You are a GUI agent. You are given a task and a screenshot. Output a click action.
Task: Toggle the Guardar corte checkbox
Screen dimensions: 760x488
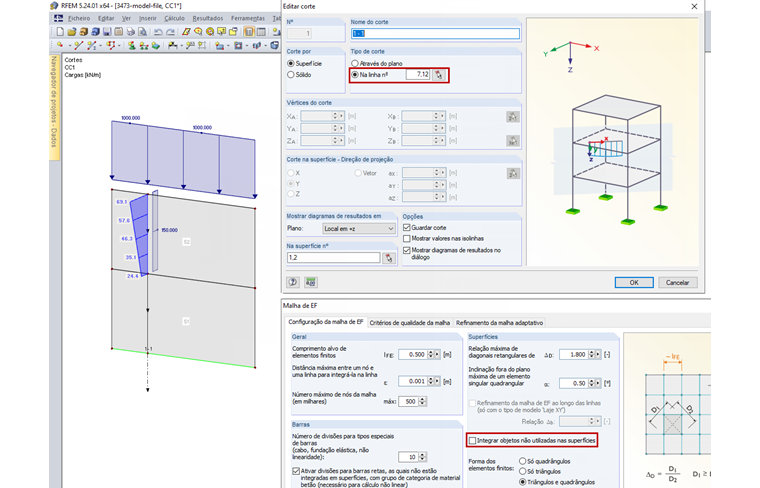tap(407, 227)
